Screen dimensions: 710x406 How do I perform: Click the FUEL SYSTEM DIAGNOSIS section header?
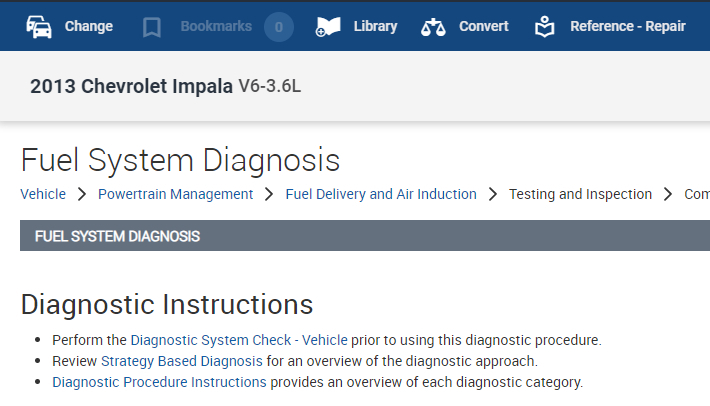pos(117,237)
